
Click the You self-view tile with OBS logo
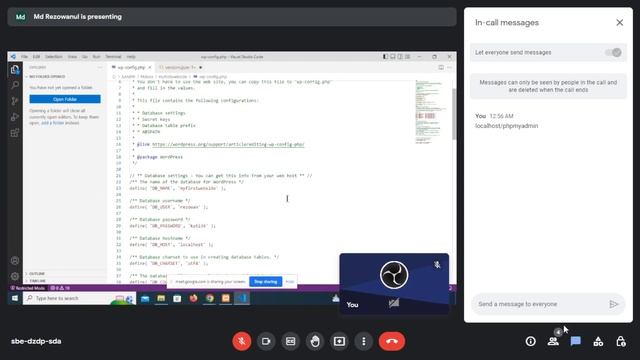tap(394, 284)
